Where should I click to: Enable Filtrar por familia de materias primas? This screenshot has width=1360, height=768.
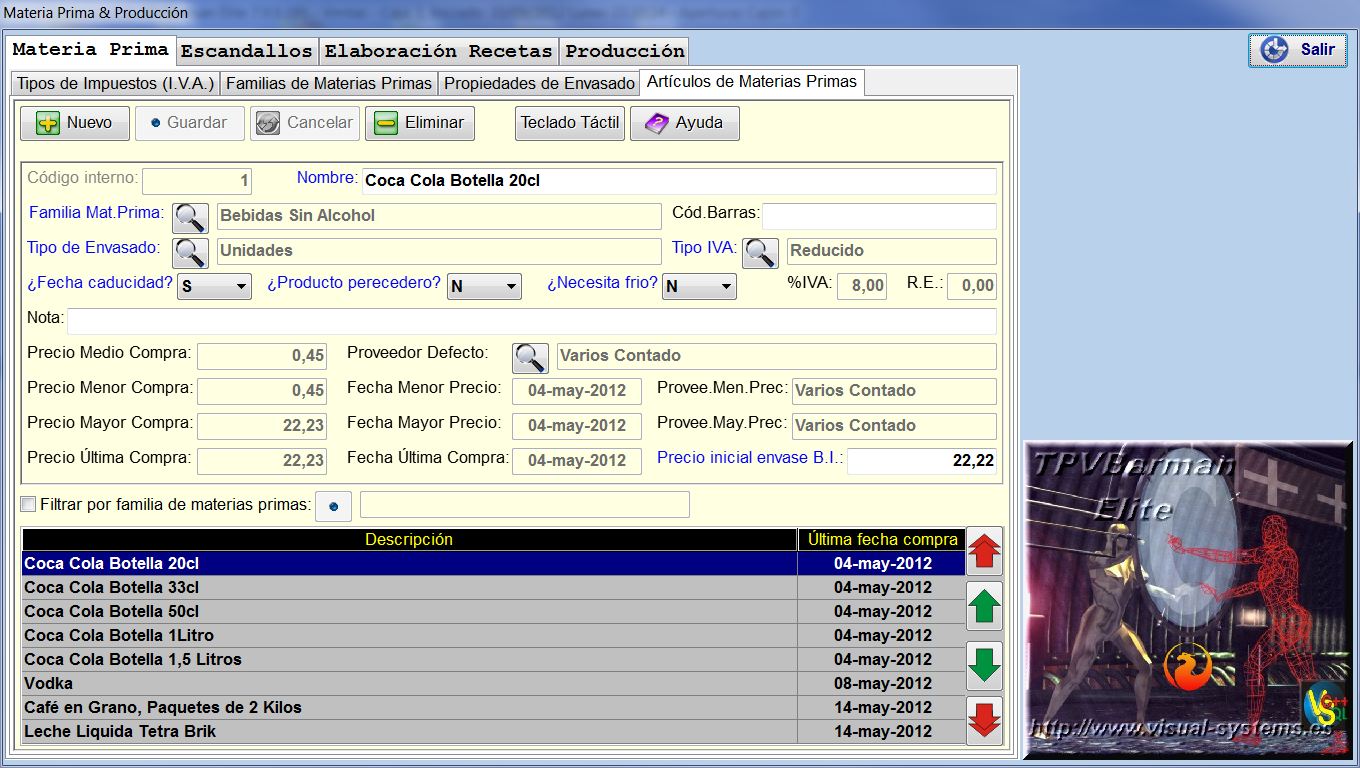(x=29, y=505)
